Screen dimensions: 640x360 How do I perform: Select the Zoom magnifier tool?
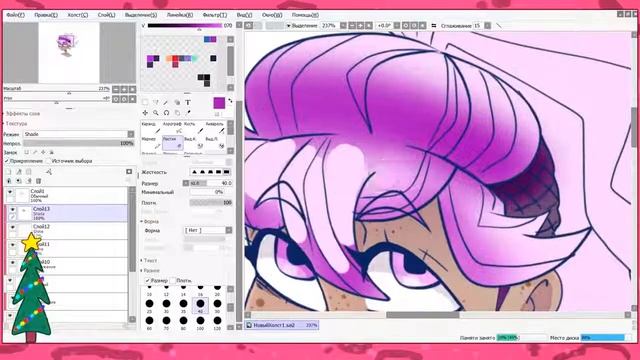156,113
